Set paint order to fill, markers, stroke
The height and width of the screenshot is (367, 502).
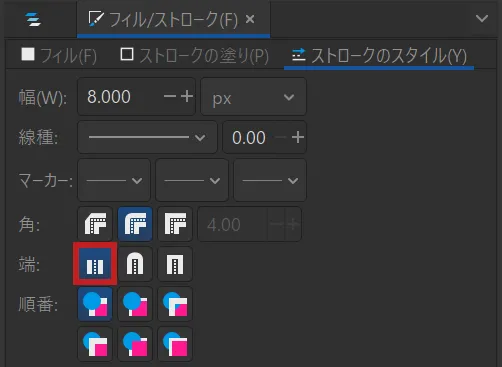[x=175, y=304]
